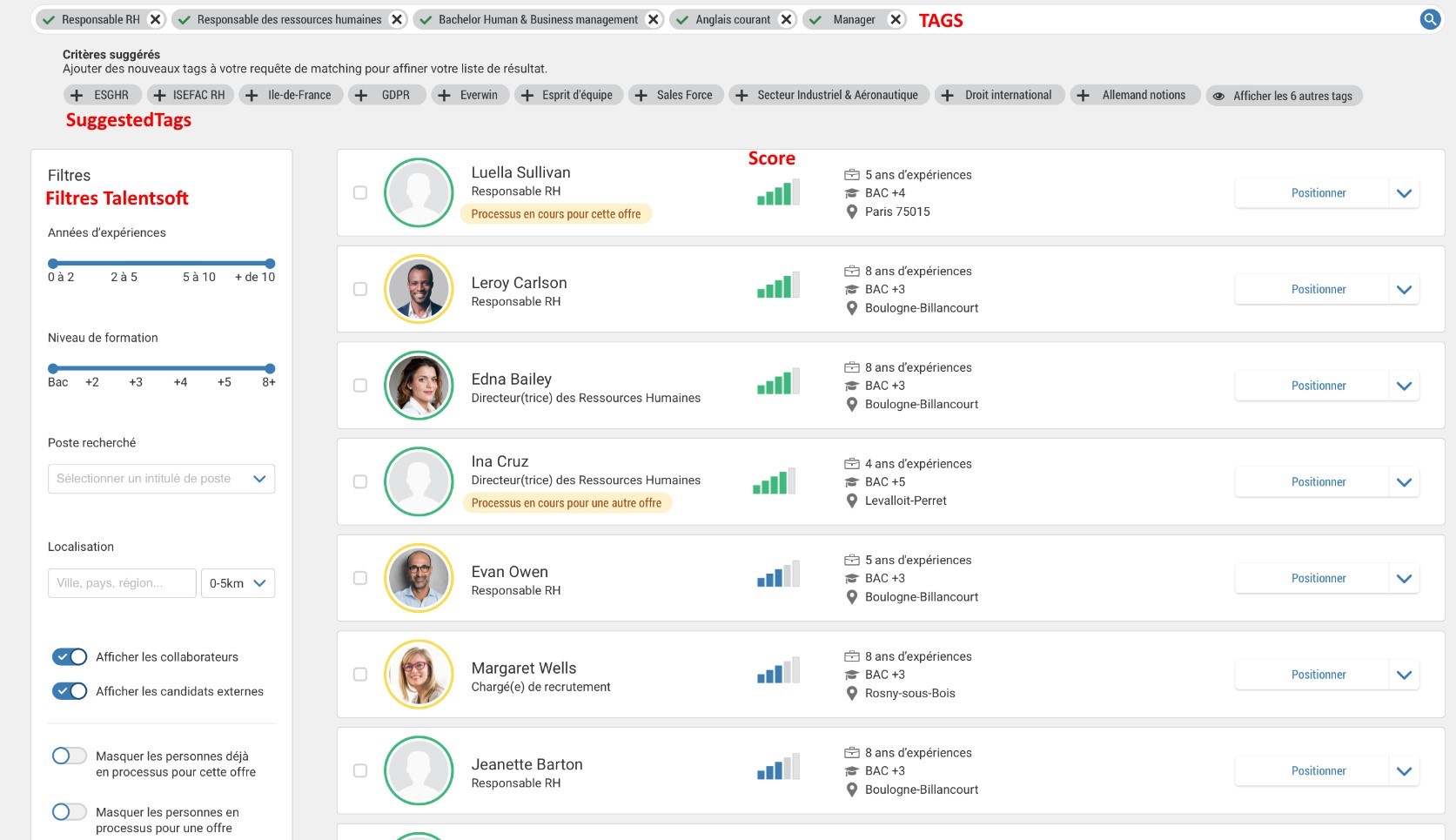The width and height of the screenshot is (1456, 840).
Task: Open Leroy Carlson's profile photo
Action: (x=419, y=289)
